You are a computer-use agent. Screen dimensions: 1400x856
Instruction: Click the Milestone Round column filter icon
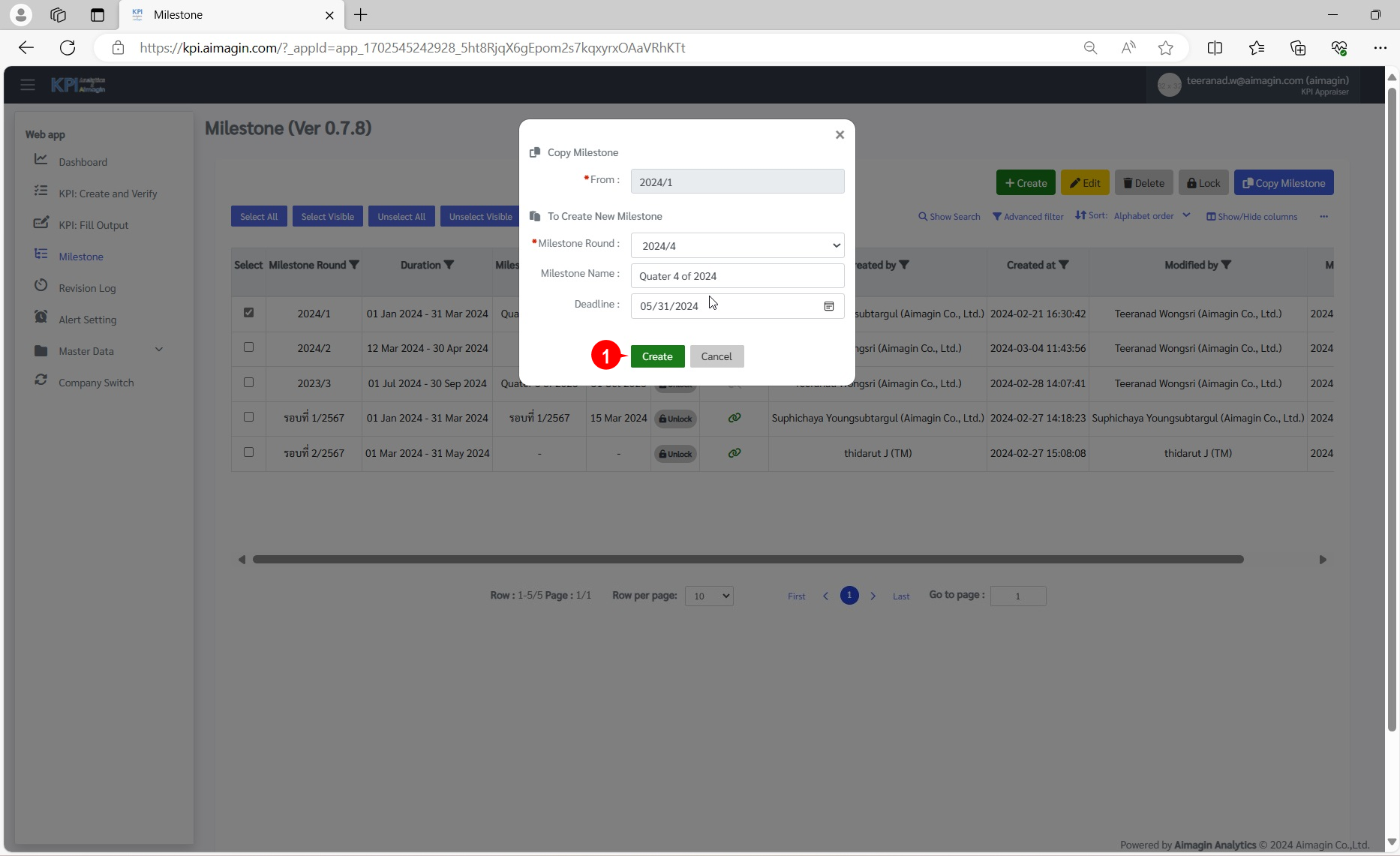coord(355,265)
